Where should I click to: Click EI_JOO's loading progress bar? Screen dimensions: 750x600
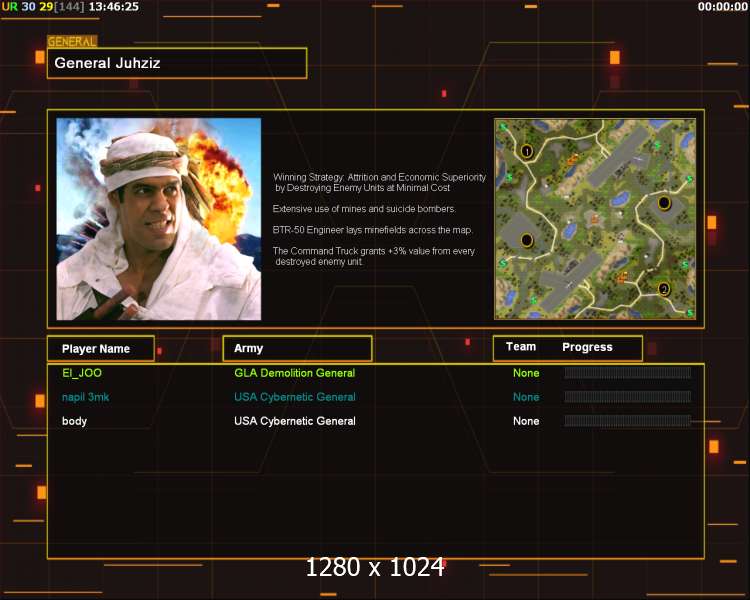[x=628, y=373]
